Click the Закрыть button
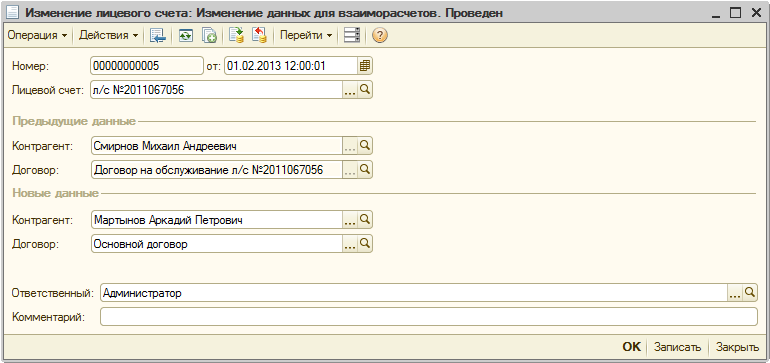770x363 pixels. coord(737,347)
